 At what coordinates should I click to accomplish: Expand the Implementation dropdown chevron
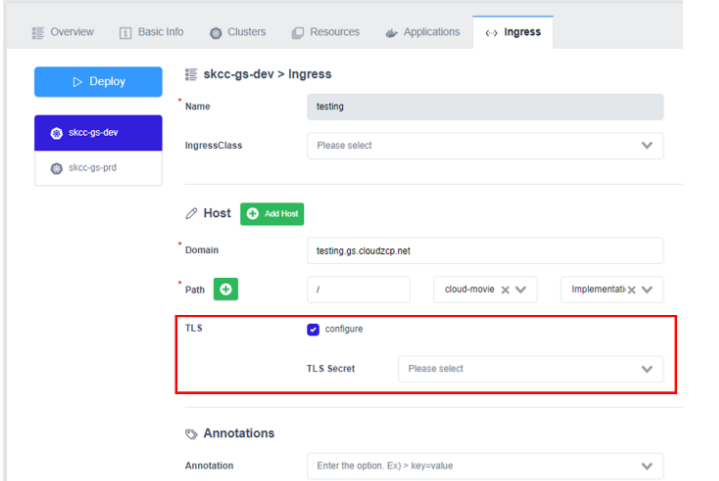tap(647, 290)
